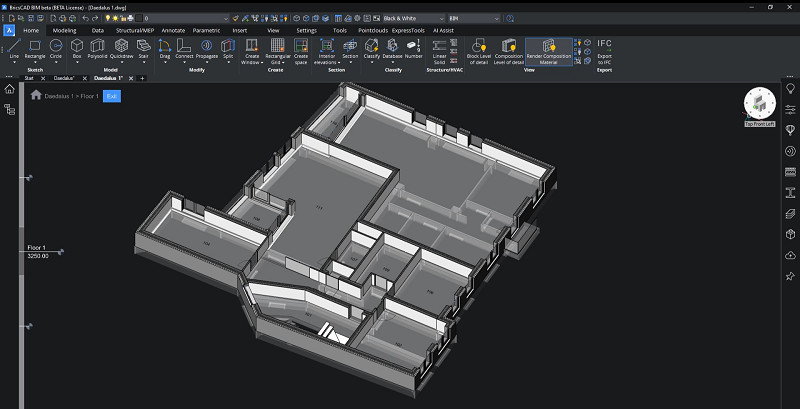Click the Floor 1 level marker
800x409 pixels.
[36, 247]
